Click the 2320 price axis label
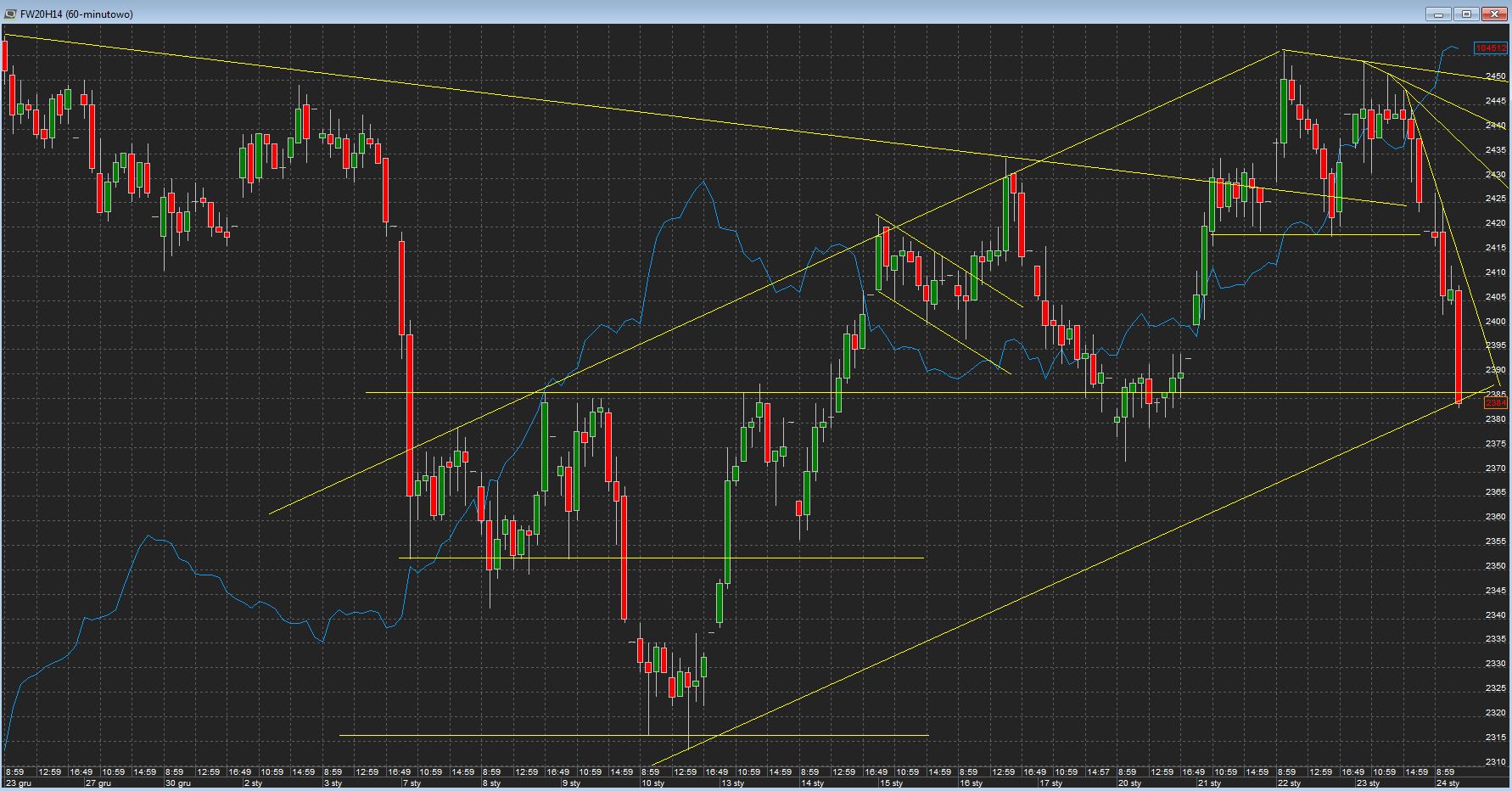This screenshot has height=791, width=1512. [x=1496, y=713]
